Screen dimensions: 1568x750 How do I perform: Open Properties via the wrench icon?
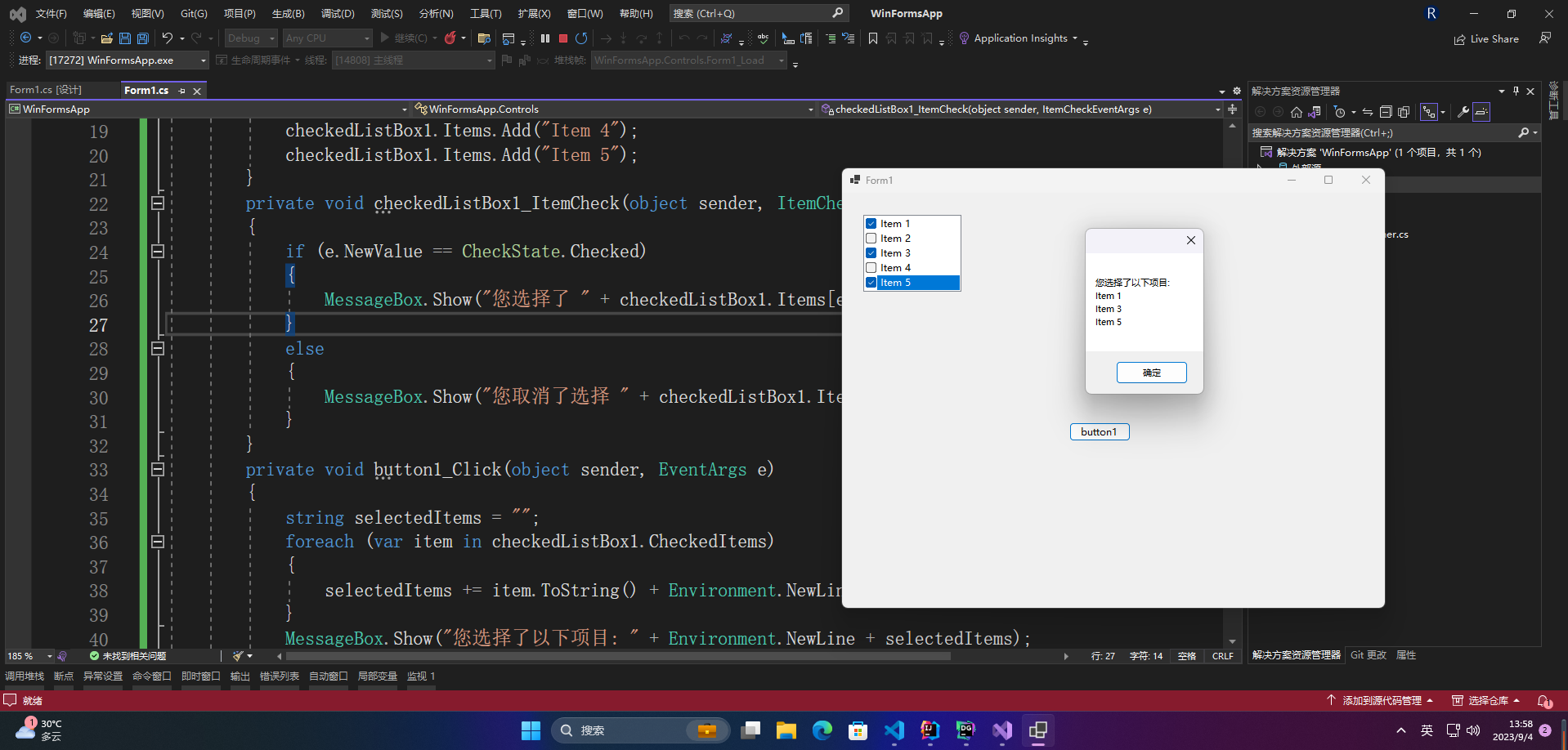1463,112
